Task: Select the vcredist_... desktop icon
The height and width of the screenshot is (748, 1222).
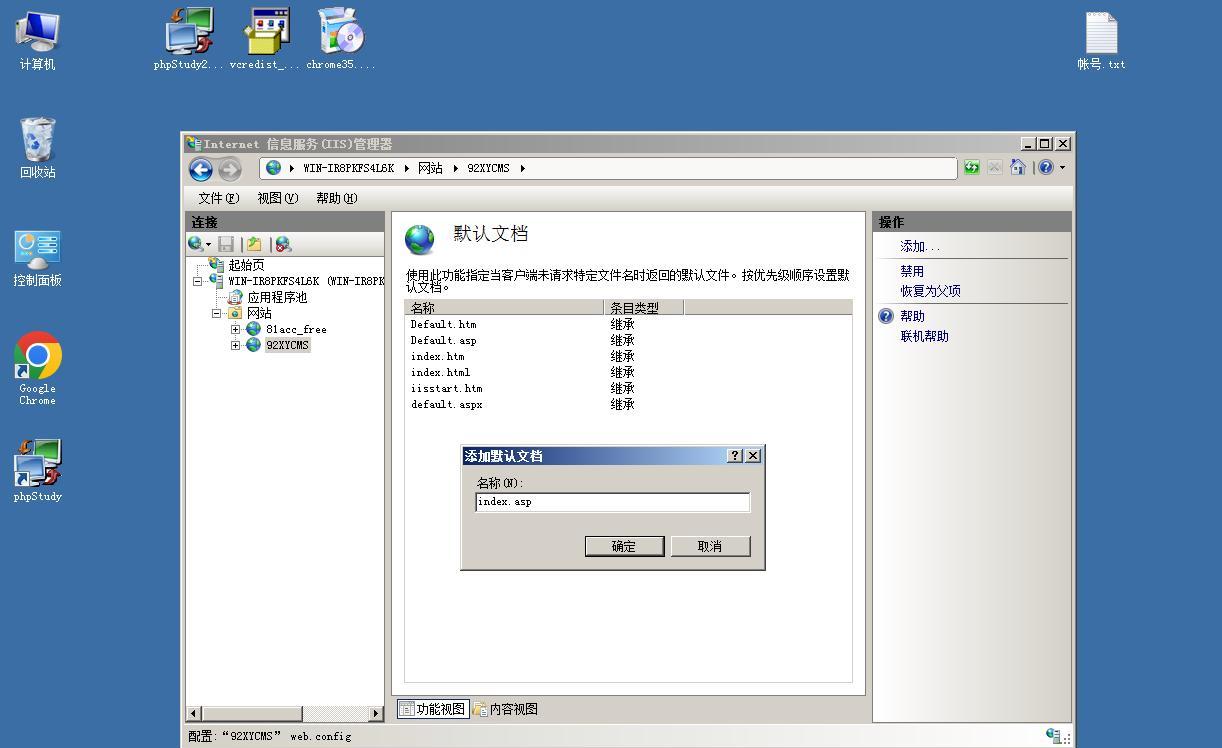Action: pyautogui.click(x=265, y=40)
